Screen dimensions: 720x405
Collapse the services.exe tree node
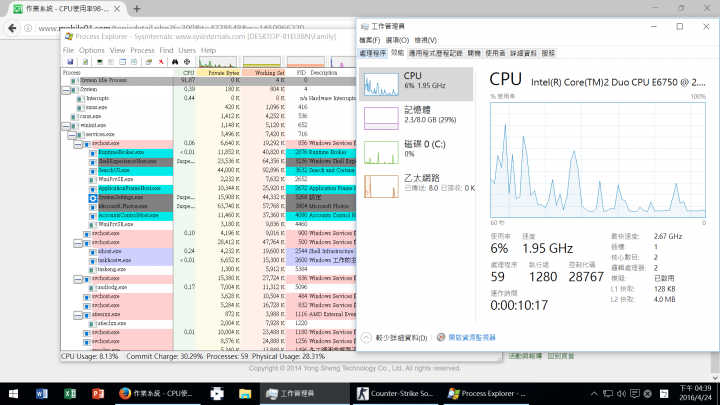click(72, 135)
